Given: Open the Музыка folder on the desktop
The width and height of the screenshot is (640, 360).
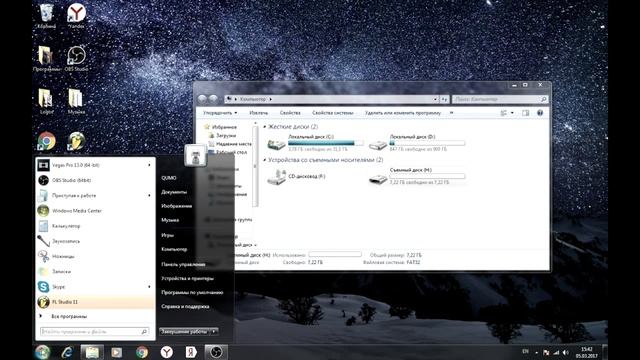Looking at the screenshot, I should (76, 101).
